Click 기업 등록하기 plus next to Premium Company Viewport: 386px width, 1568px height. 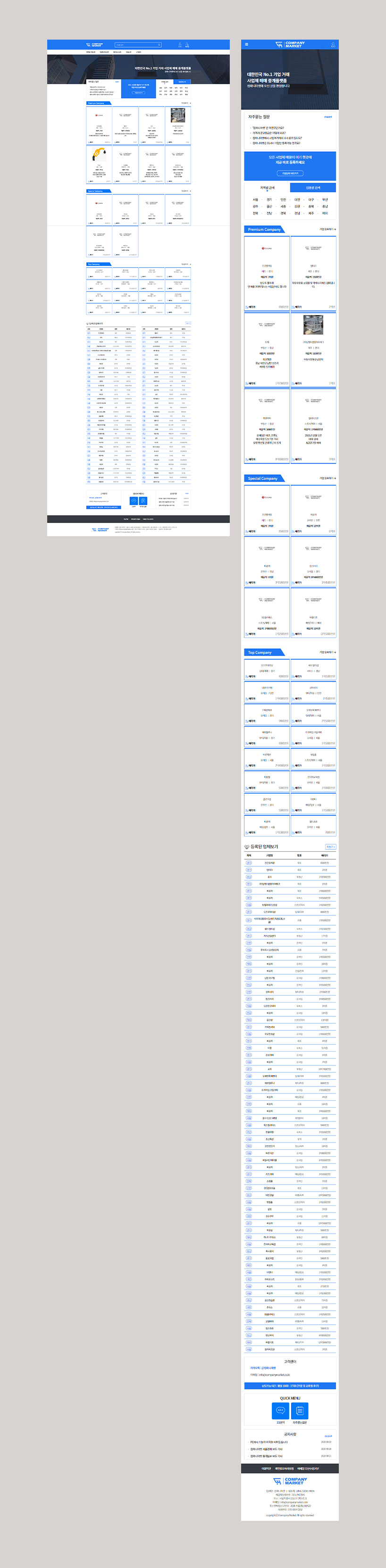point(327,230)
